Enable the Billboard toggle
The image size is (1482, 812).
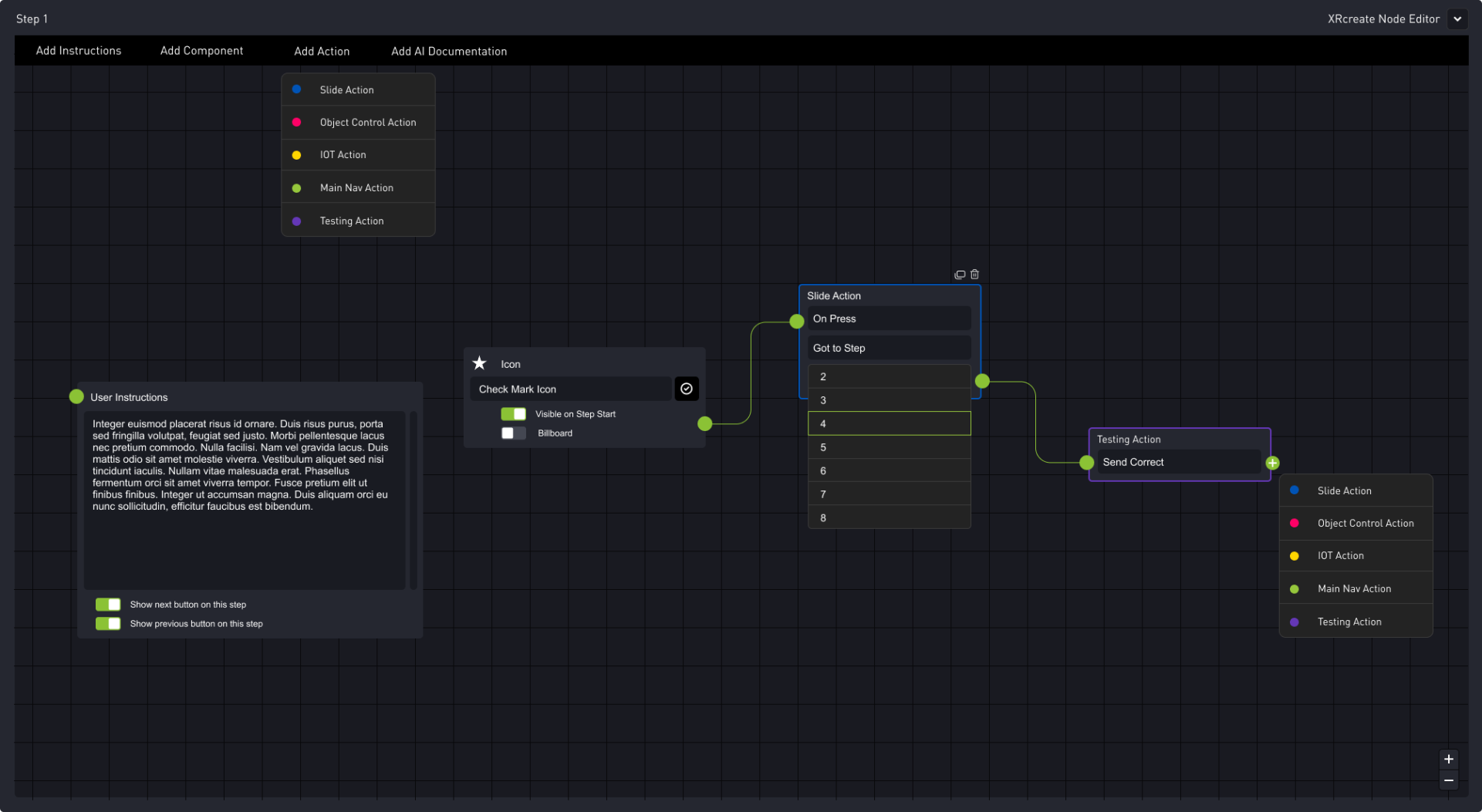pos(513,433)
